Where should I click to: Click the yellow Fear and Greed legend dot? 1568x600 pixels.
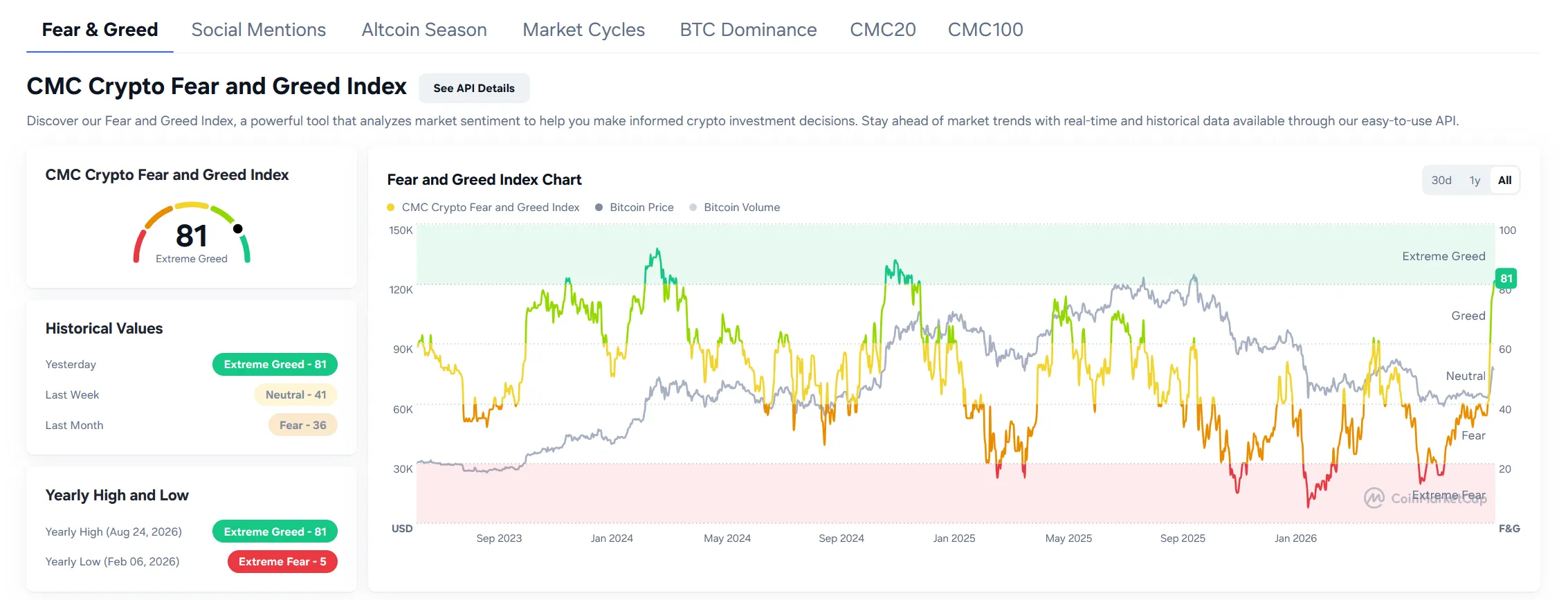tap(391, 208)
